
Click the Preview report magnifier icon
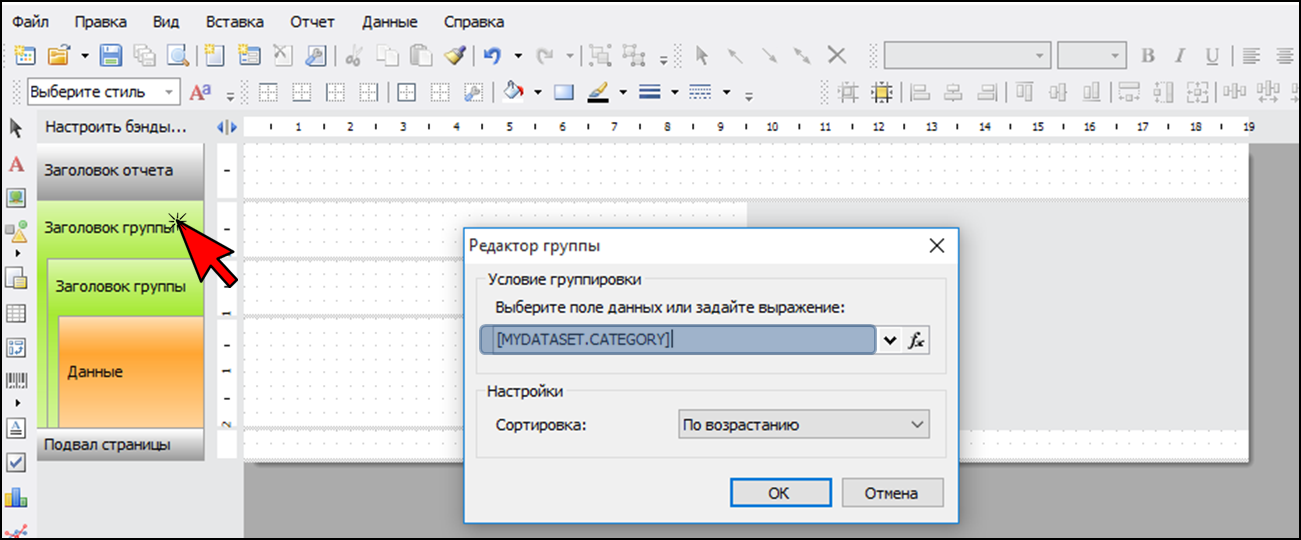177,56
